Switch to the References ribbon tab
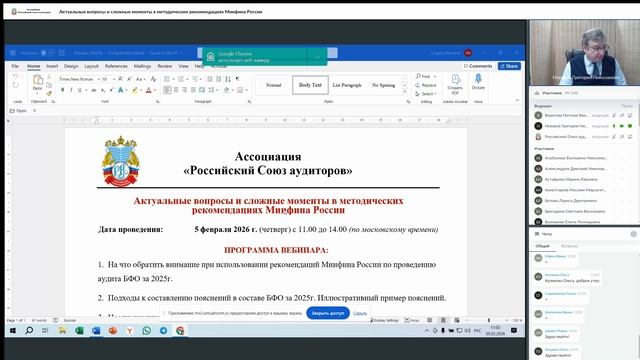The width and height of the screenshot is (640, 360). coord(116,66)
